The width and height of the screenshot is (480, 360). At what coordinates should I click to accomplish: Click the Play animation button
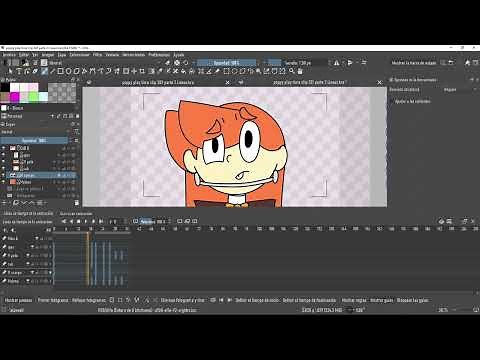[x=86, y=221]
